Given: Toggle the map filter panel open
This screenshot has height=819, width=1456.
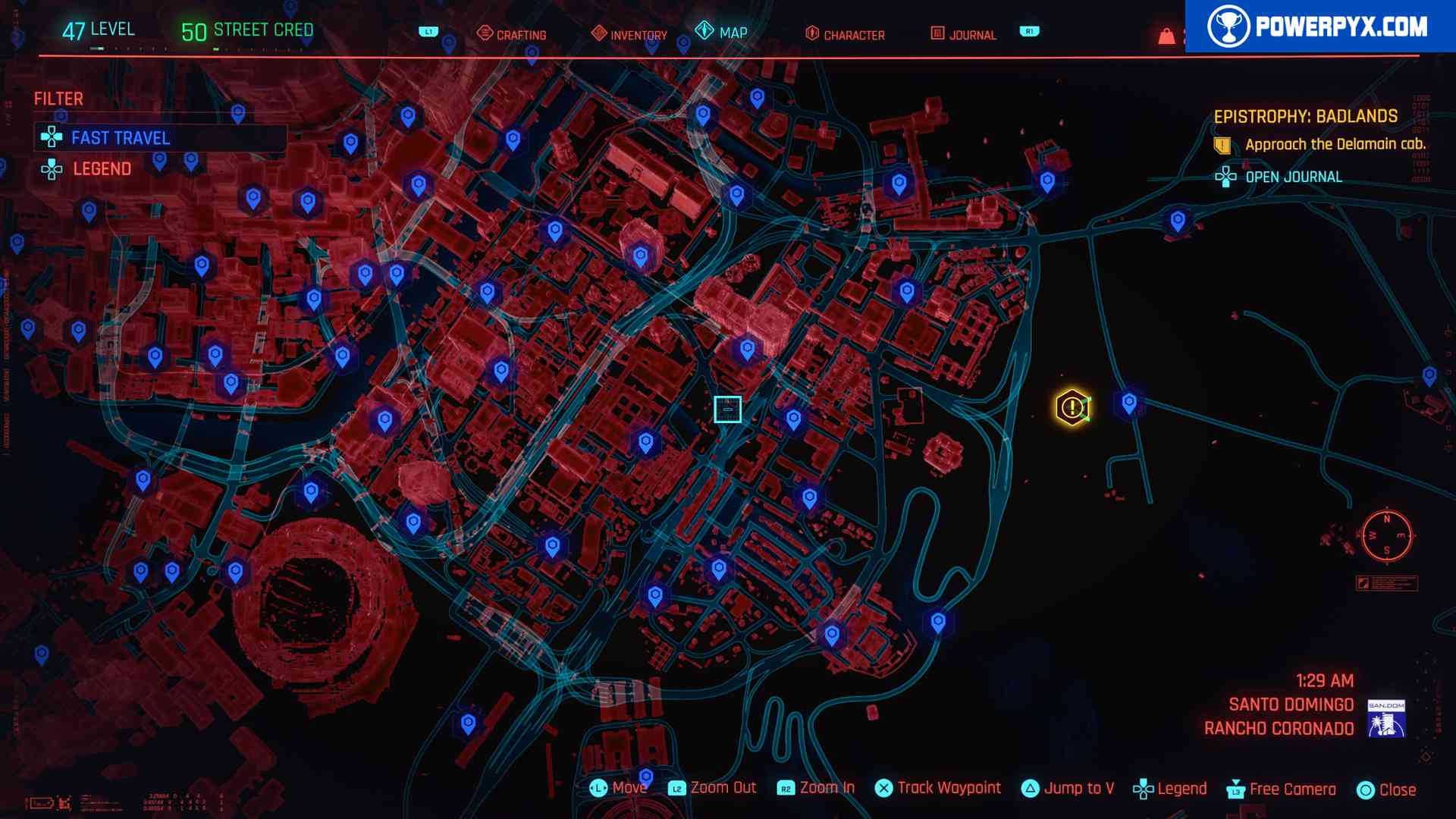Looking at the screenshot, I should pos(58,99).
